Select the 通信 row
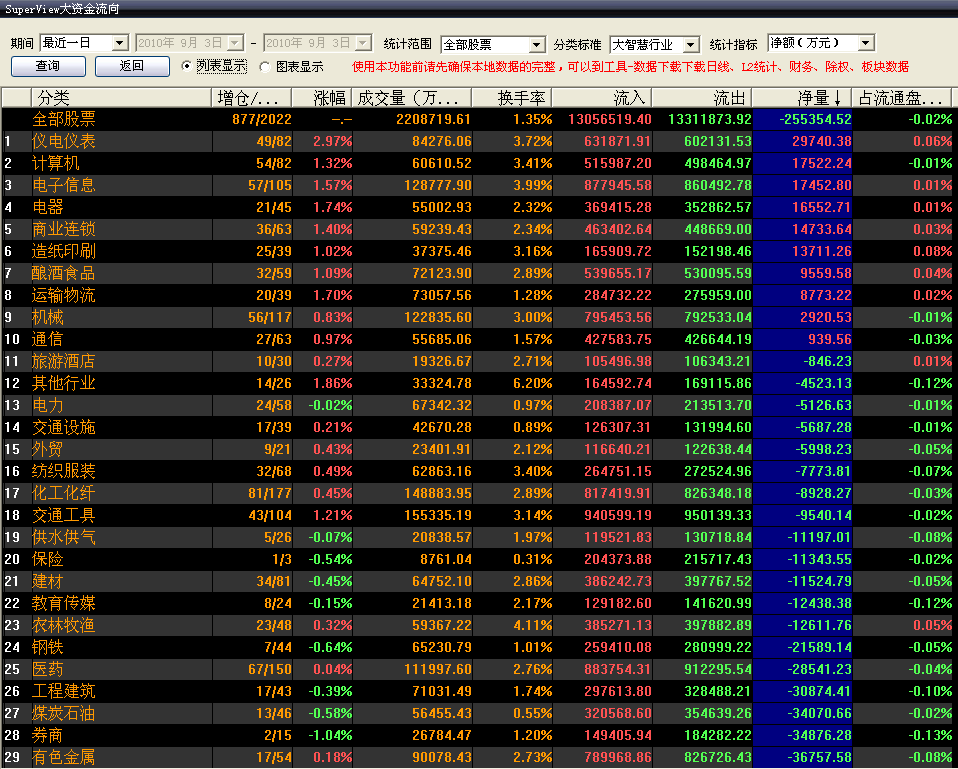This screenshot has width=958, height=769. coord(478,340)
